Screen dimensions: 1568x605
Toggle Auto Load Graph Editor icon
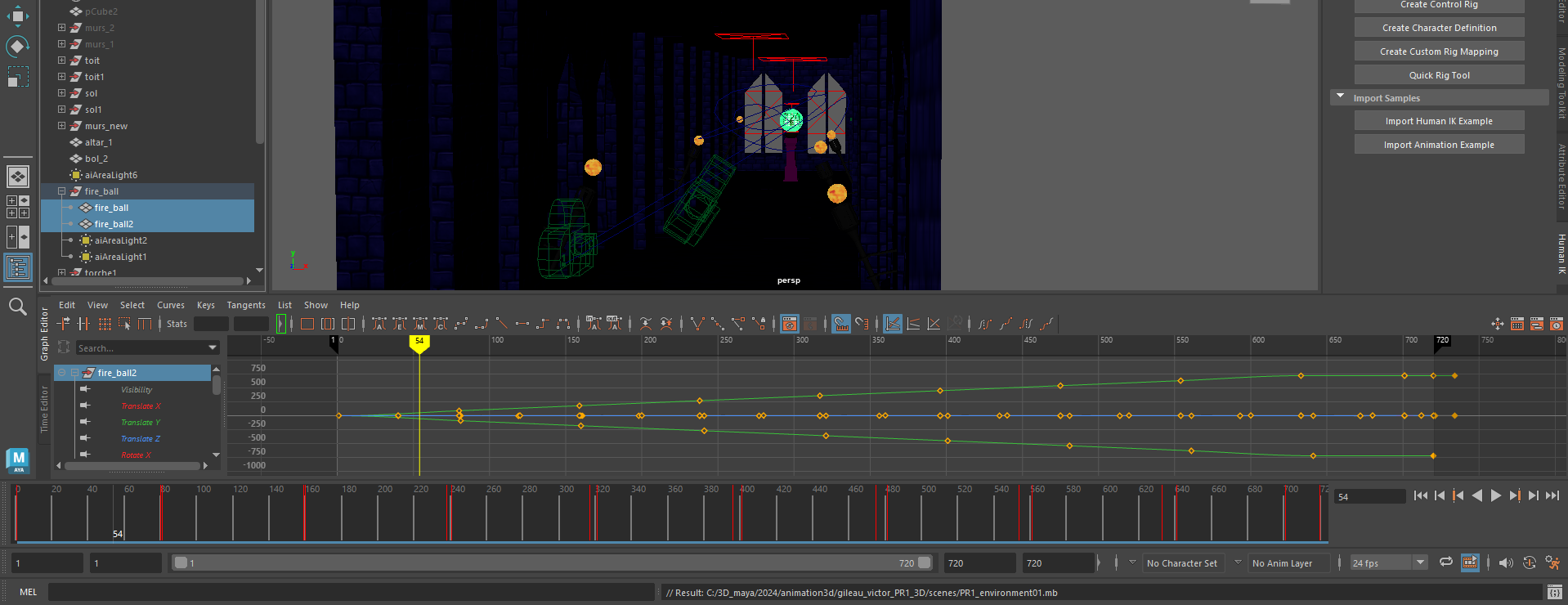coord(790,324)
